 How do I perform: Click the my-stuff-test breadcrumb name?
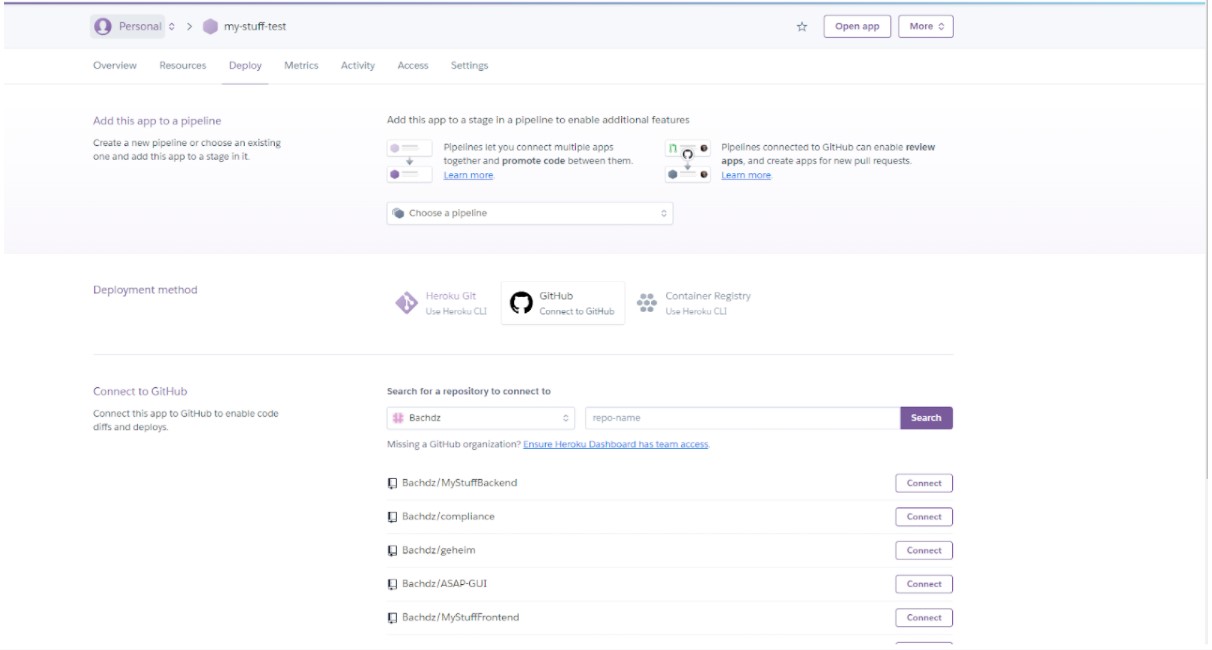point(255,27)
